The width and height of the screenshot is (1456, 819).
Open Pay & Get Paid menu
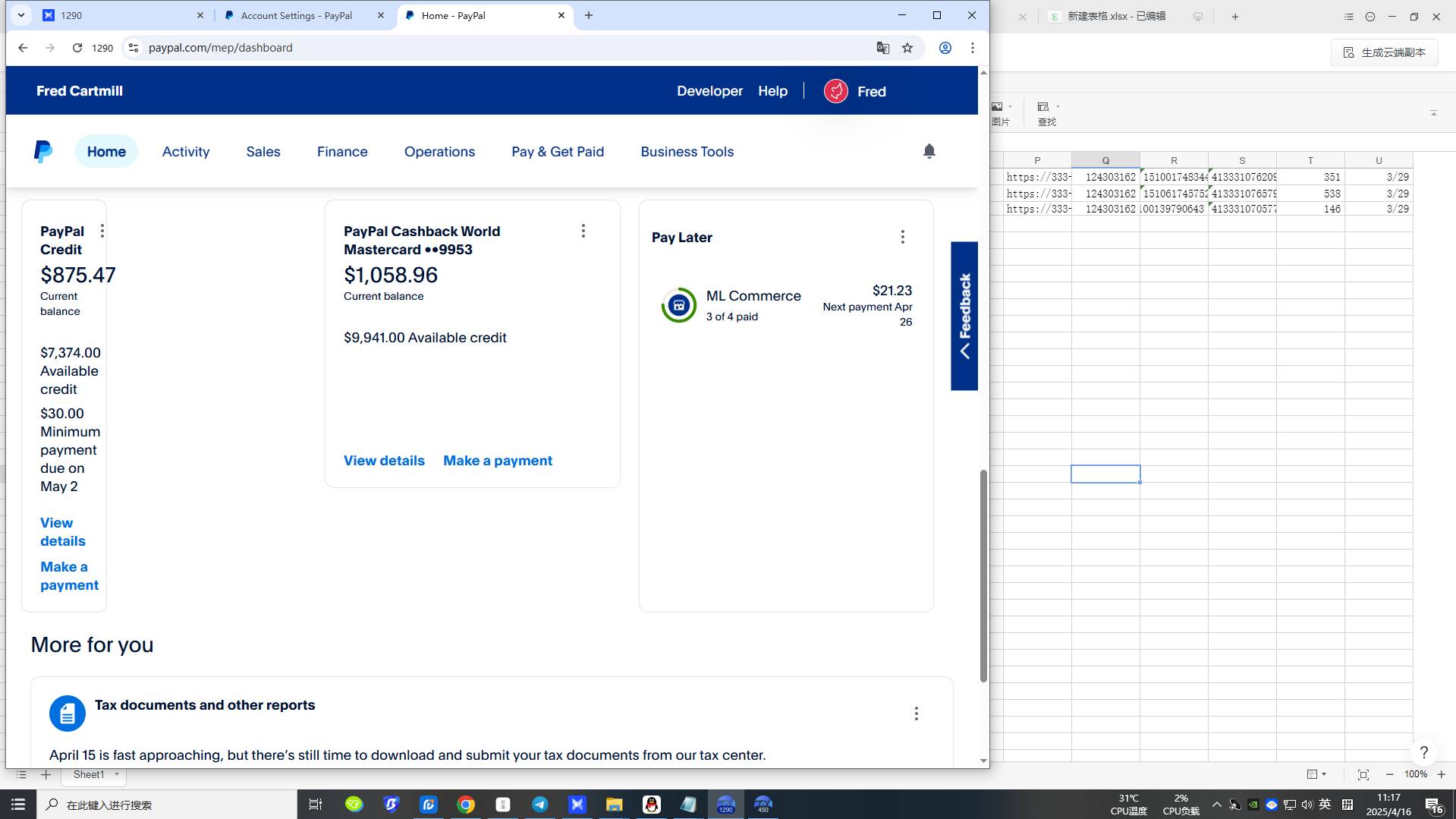pos(558,152)
